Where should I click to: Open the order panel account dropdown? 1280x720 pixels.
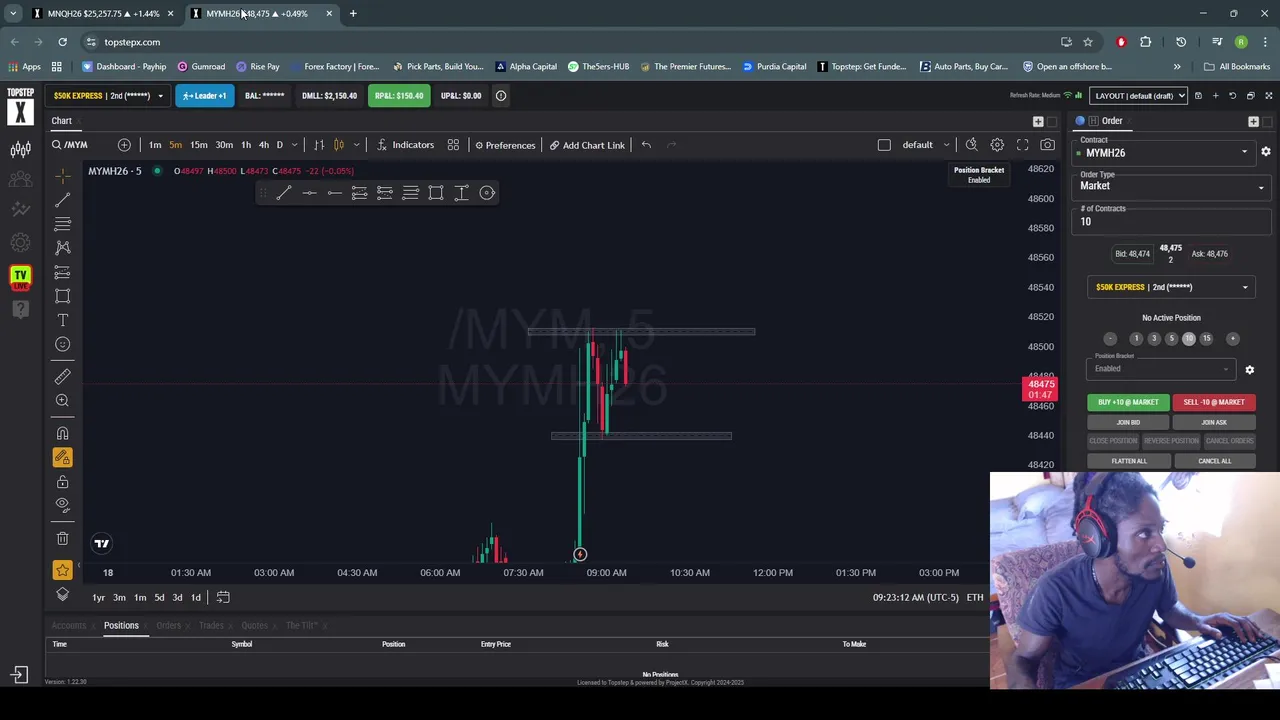[x=1170, y=287]
